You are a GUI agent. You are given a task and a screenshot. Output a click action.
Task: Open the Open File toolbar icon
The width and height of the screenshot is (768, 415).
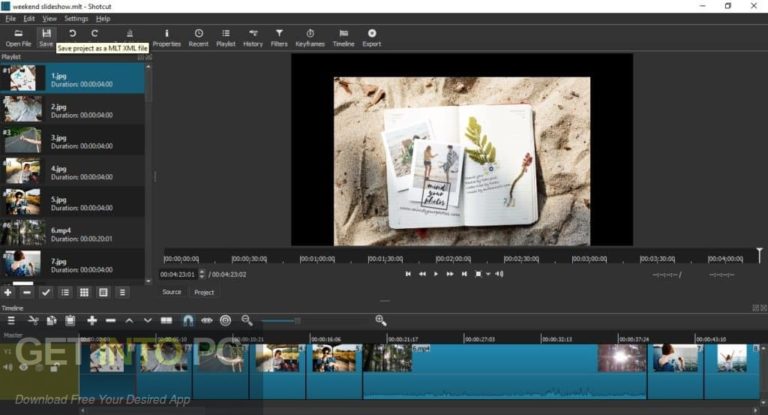click(18, 38)
